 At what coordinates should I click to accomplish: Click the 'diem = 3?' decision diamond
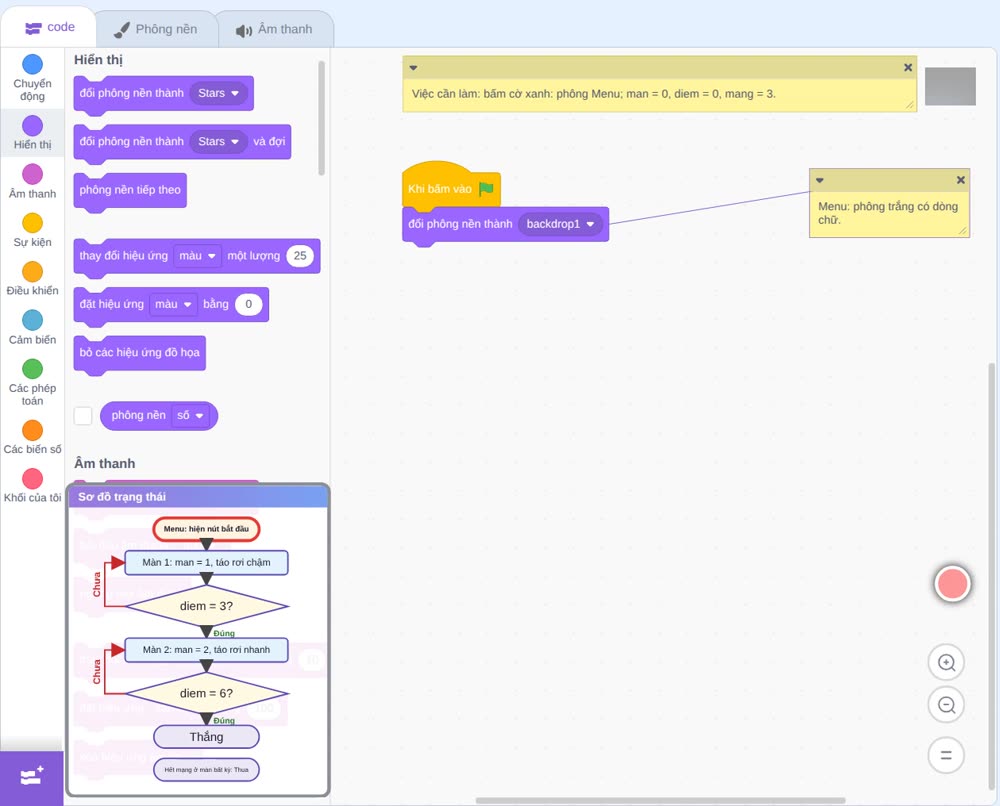pos(207,606)
